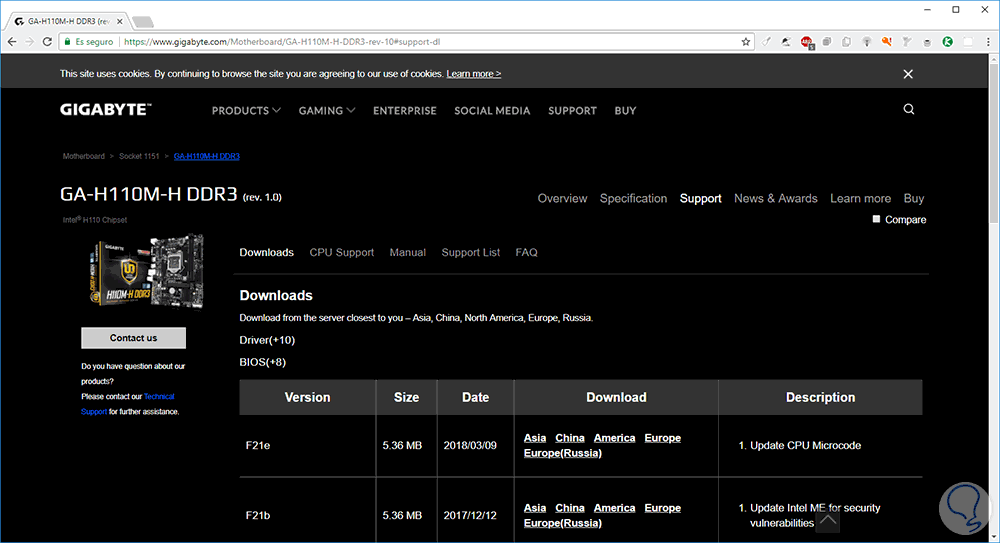Click the browser back arrow

pos(12,41)
